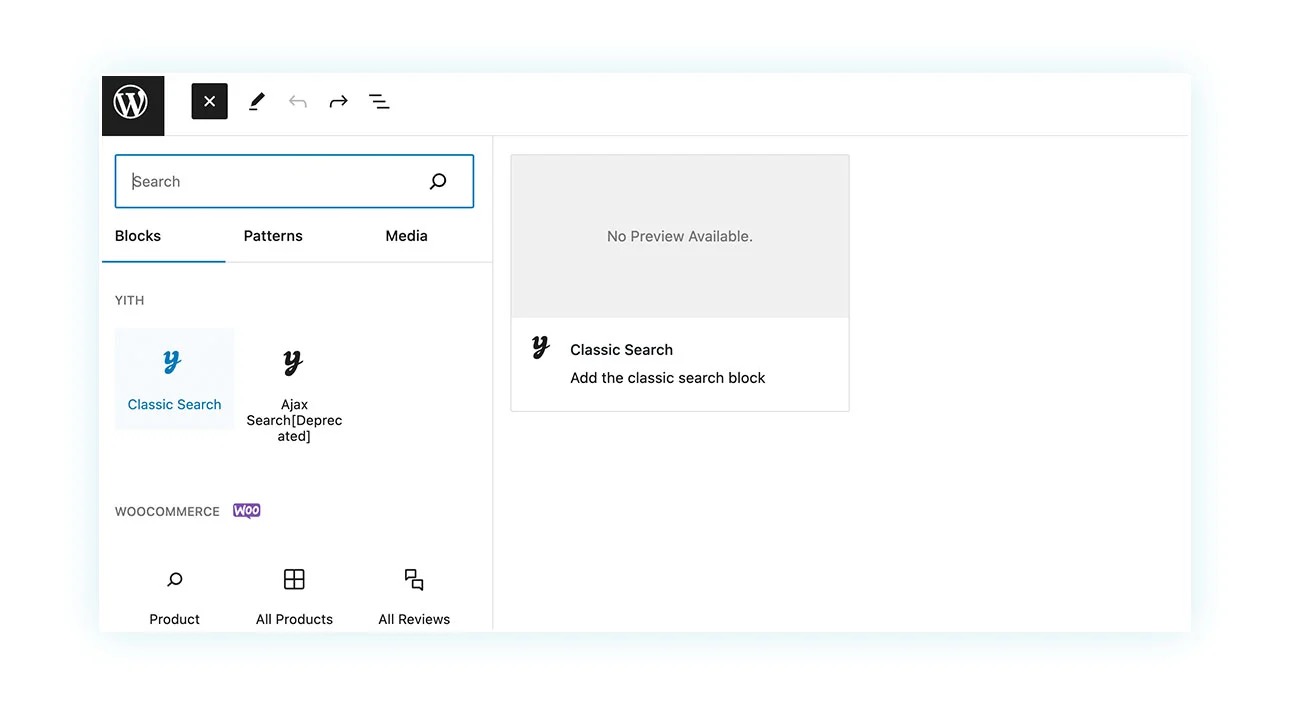Click the WordPress logo button
This screenshot has height=720, width=1300.
click(x=132, y=104)
